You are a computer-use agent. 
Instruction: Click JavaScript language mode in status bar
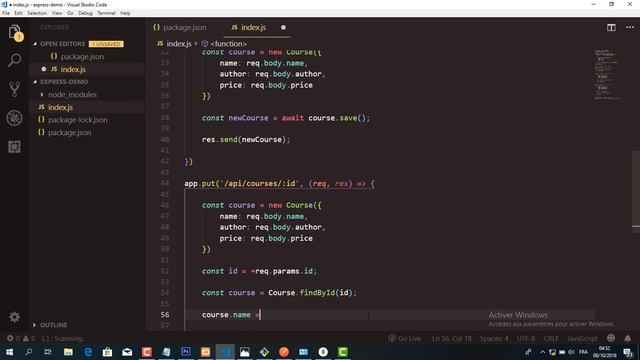[x=582, y=338]
